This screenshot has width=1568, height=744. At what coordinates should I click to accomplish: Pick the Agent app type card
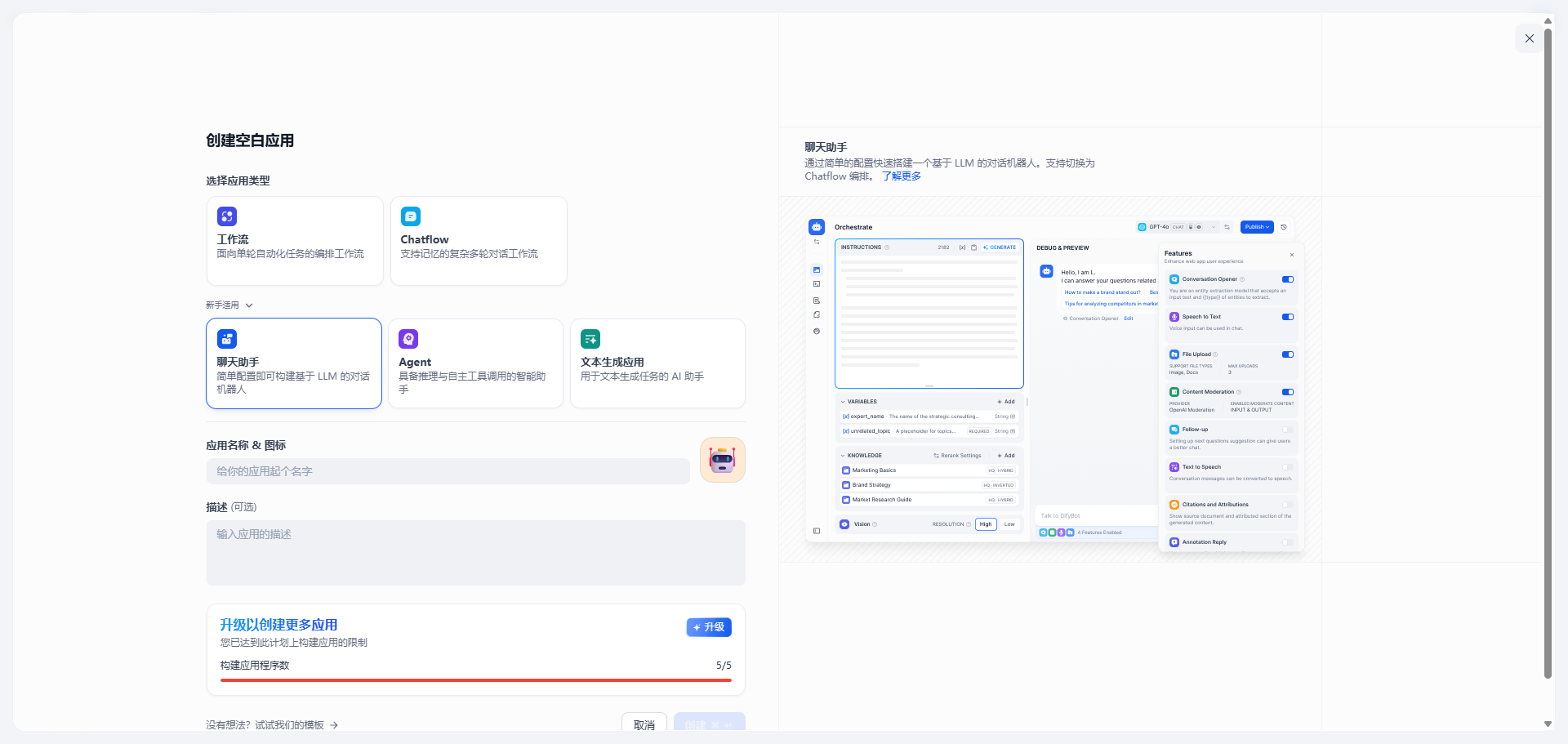475,363
